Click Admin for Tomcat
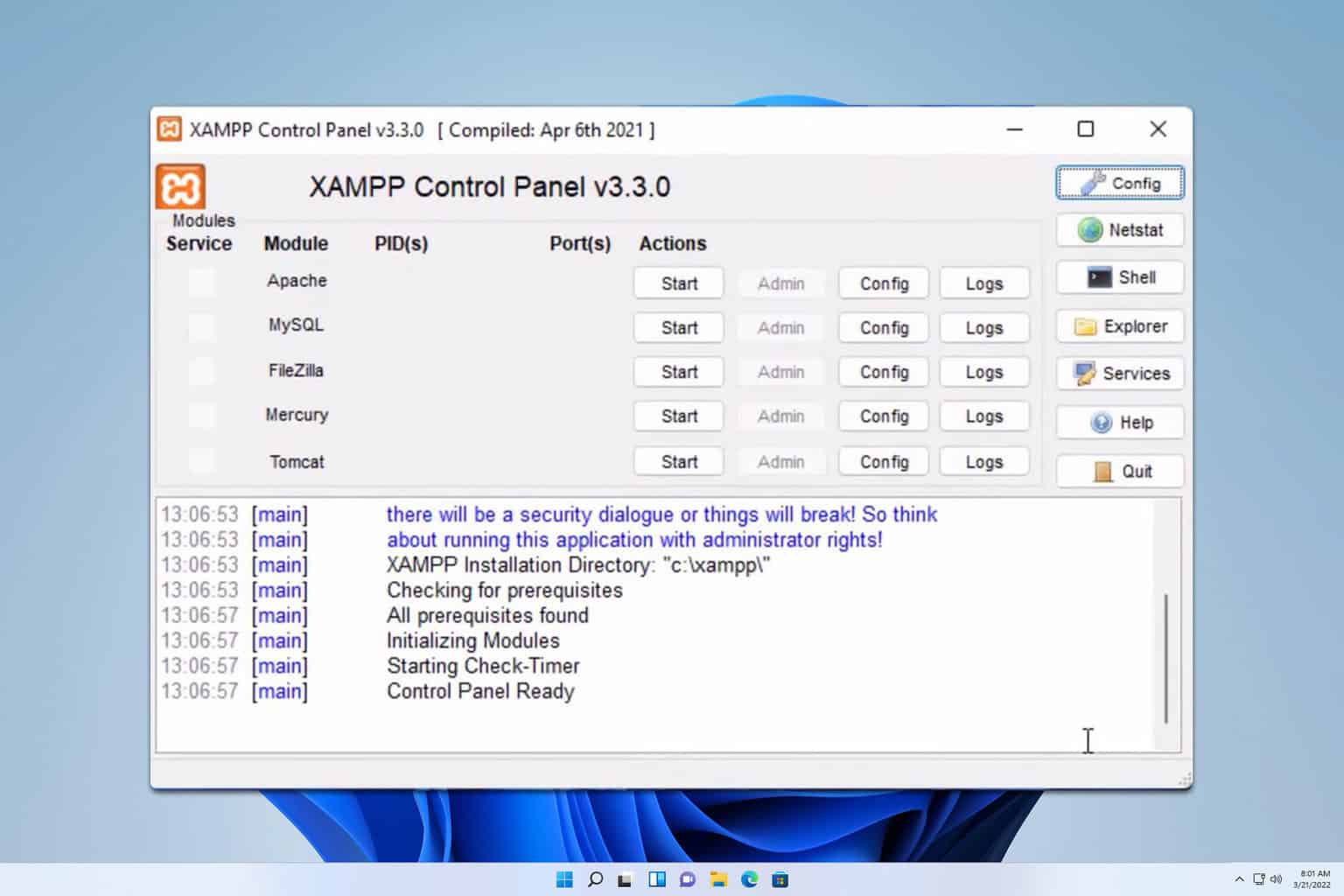The width and height of the screenshot is (1344, 896). pos(780,462)
